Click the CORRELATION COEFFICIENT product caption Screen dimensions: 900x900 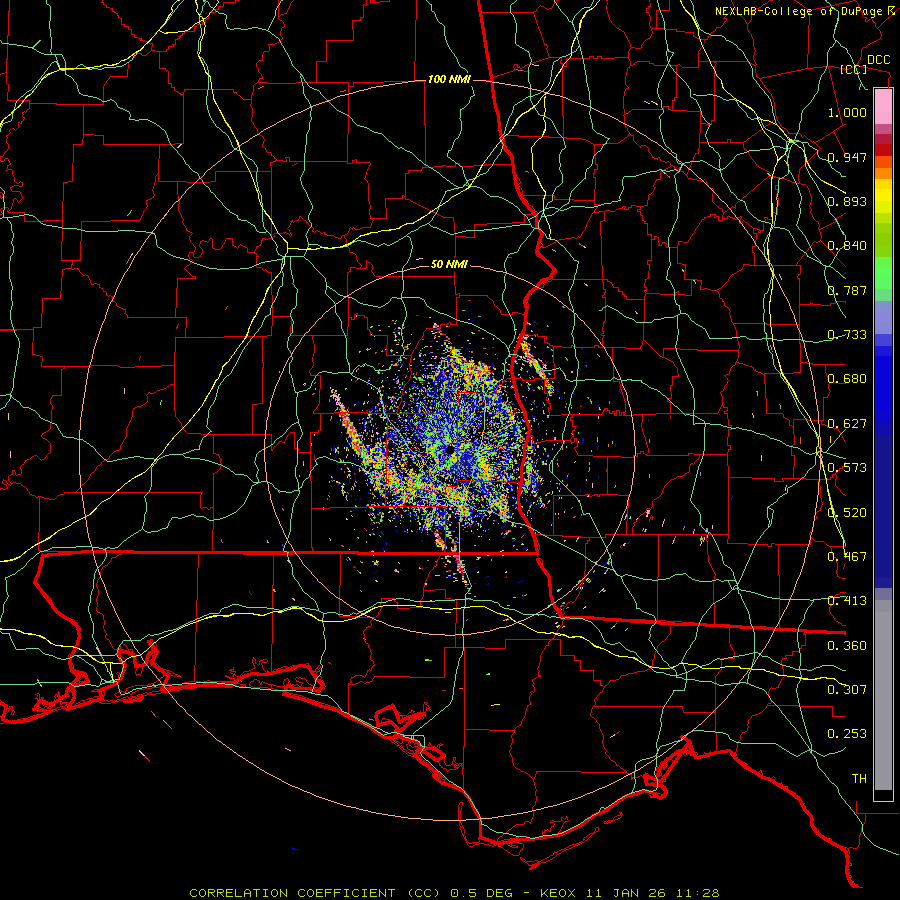(315, 893)
